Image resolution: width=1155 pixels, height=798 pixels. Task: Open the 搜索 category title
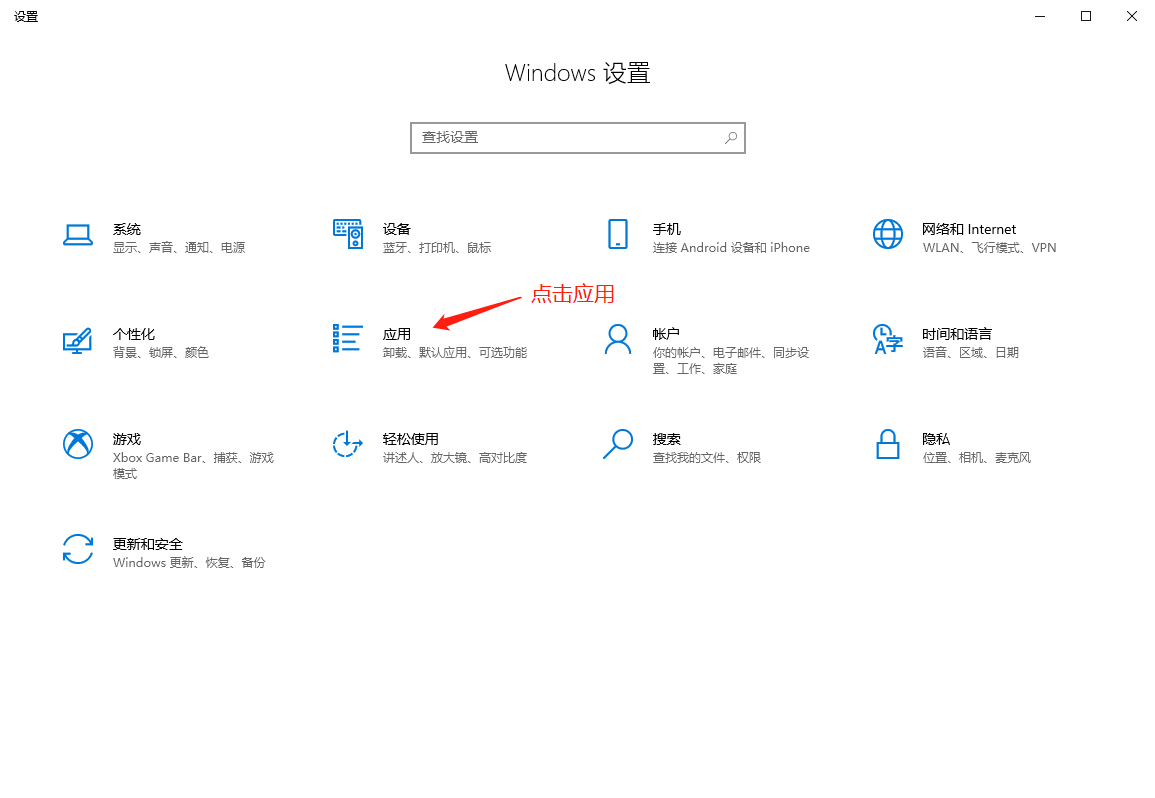point(667,439)
